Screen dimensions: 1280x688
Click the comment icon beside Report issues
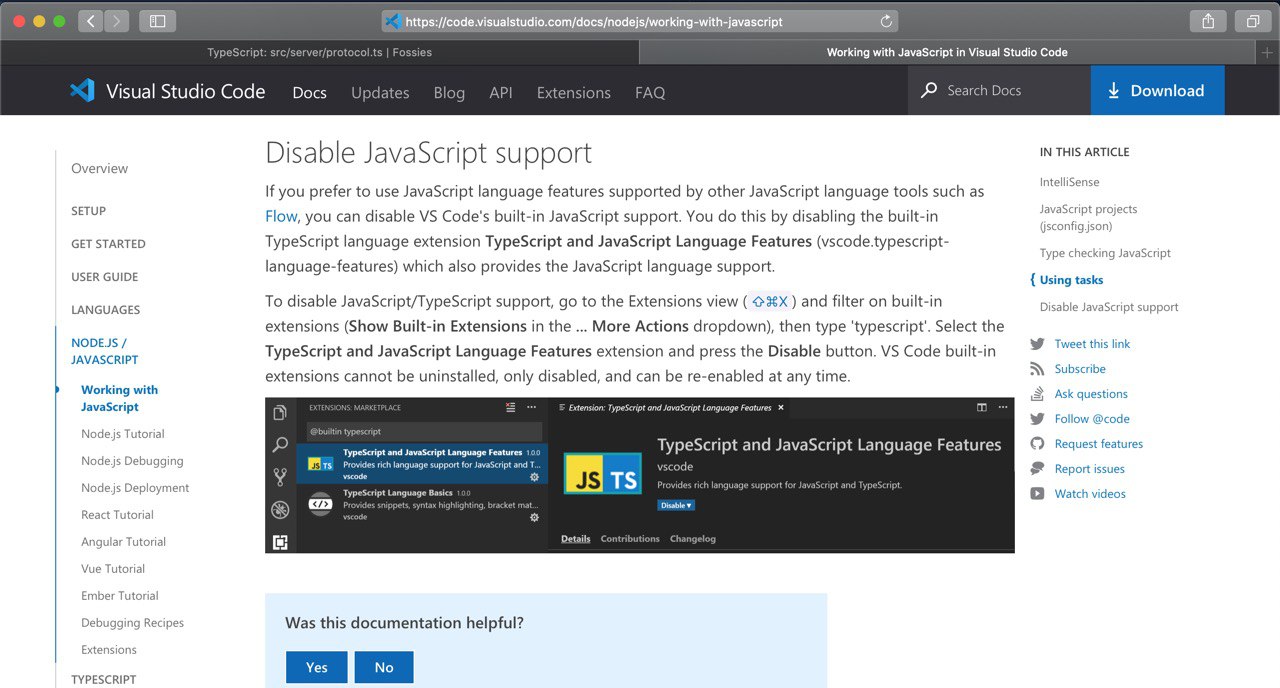click(1037, 469)
